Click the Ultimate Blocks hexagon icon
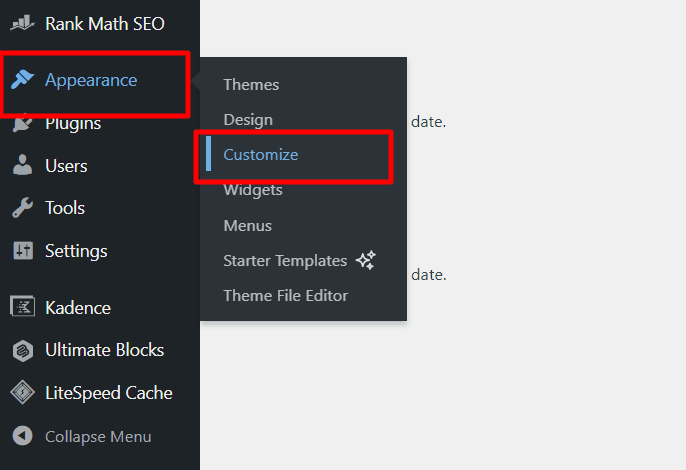This screenshot has height=470, width=686. coord(22,350)
